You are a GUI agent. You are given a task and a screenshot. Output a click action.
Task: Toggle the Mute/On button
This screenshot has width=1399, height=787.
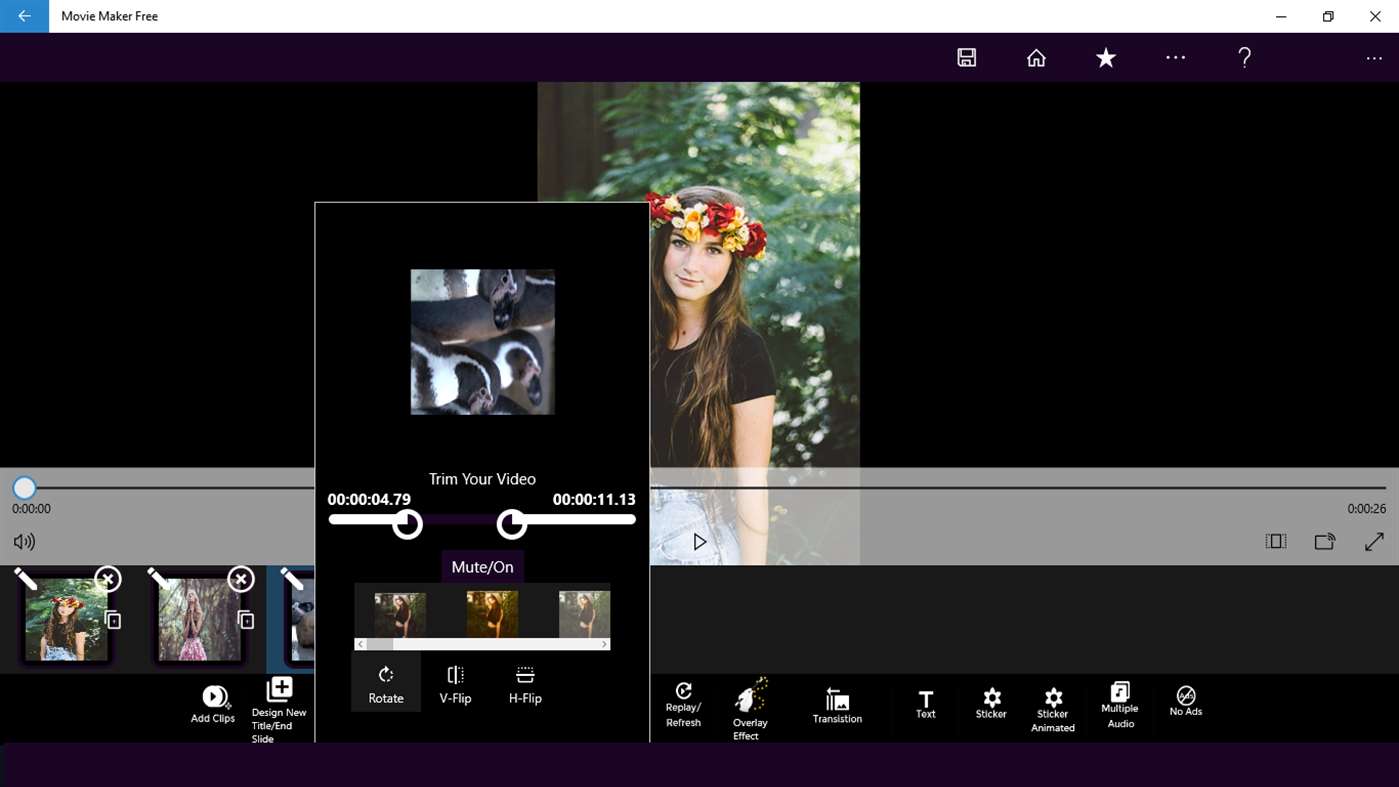pos(482,567)
